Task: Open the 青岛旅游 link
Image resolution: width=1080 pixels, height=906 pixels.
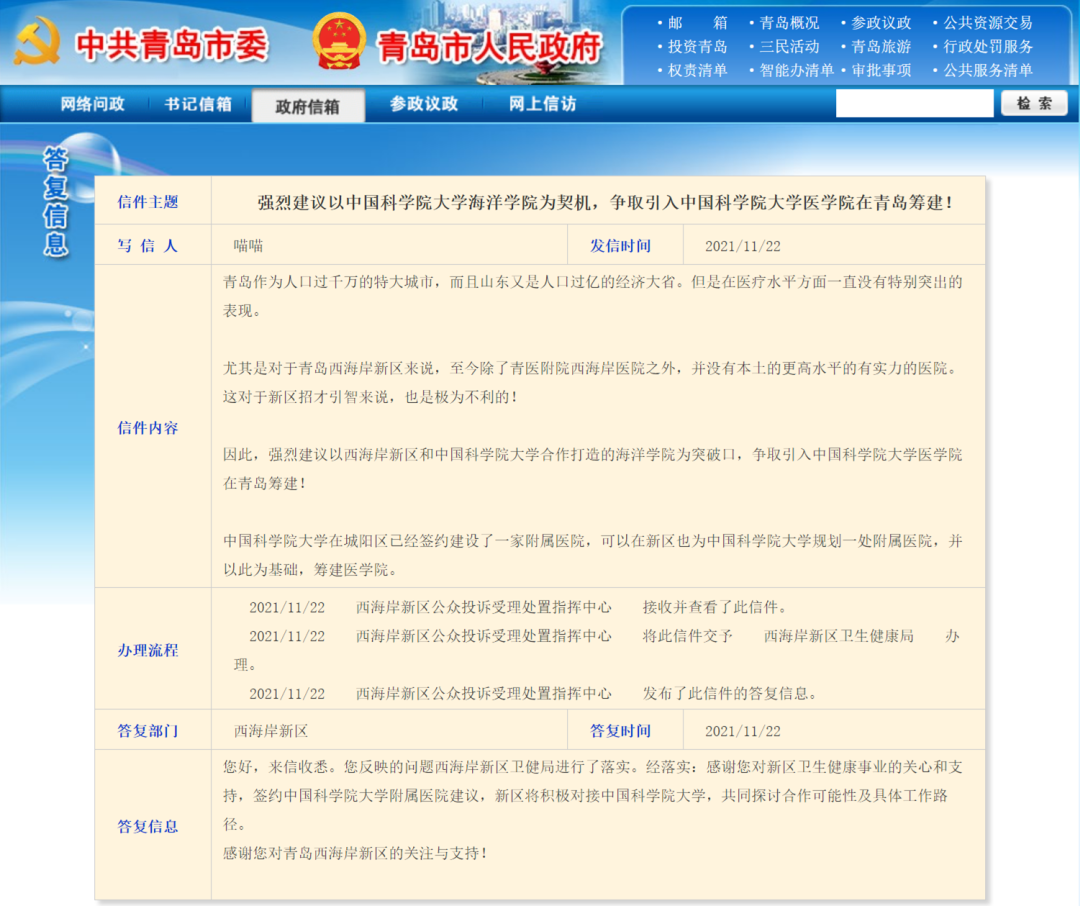Action: tap(881, 47)
